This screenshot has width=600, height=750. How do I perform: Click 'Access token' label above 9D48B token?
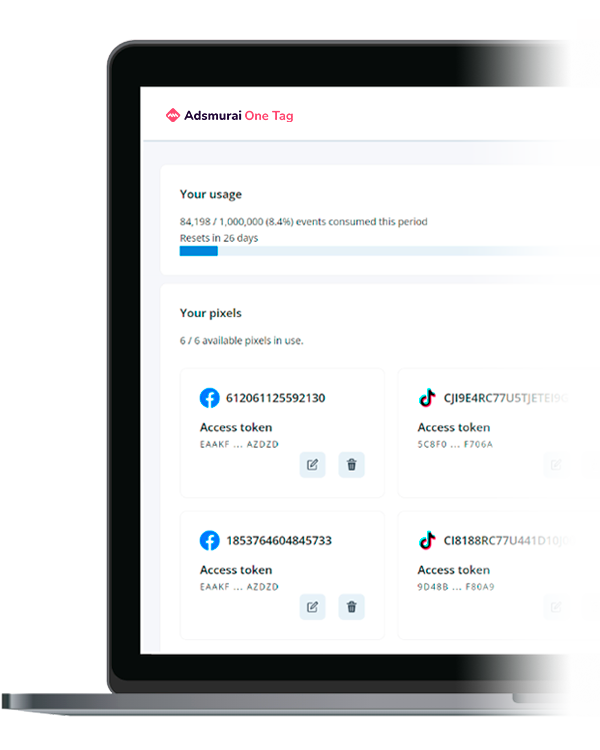click(x=454, y=570)
